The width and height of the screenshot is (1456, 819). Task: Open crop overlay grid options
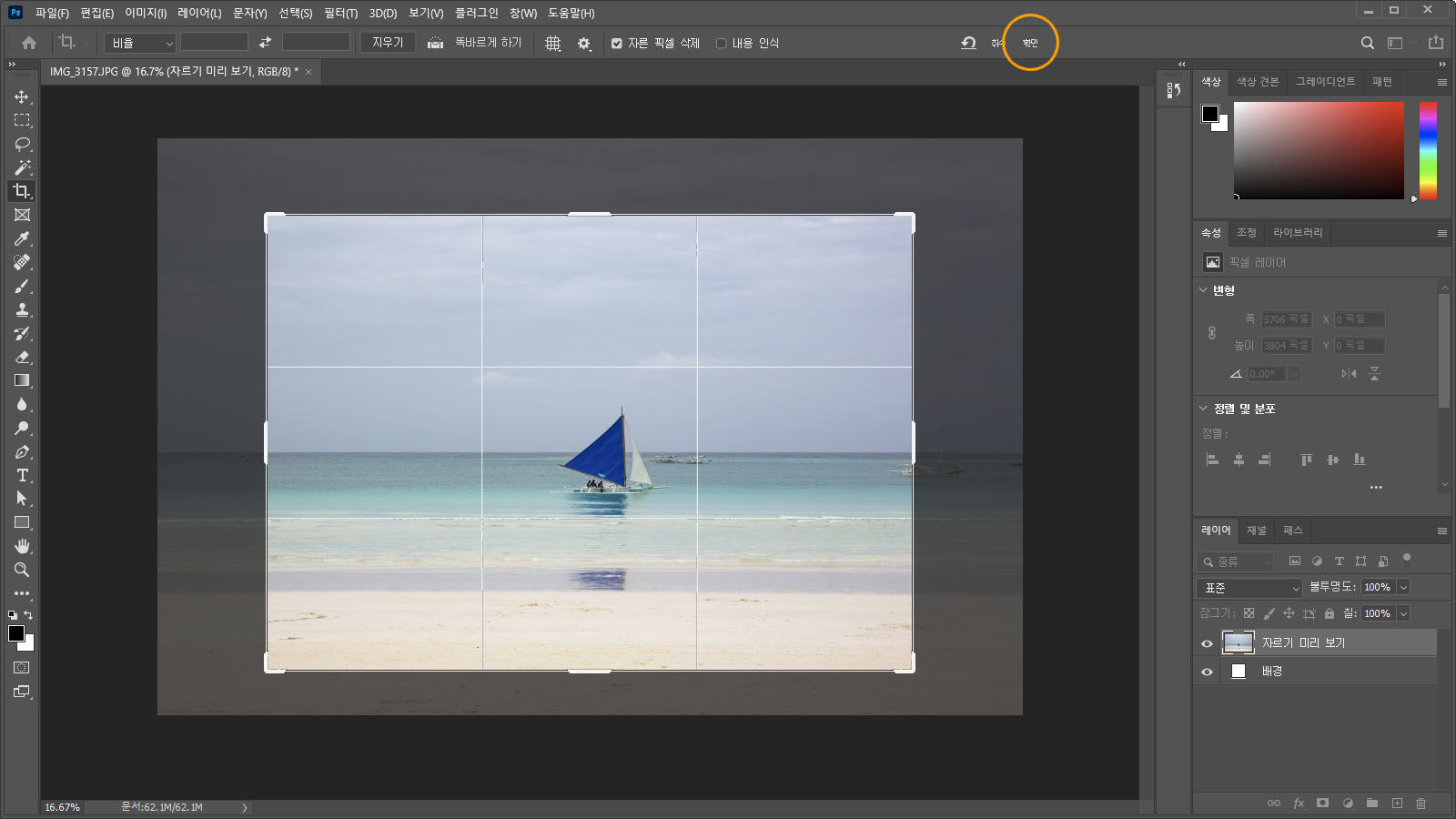pyautogui.click(x=552, y=43)
